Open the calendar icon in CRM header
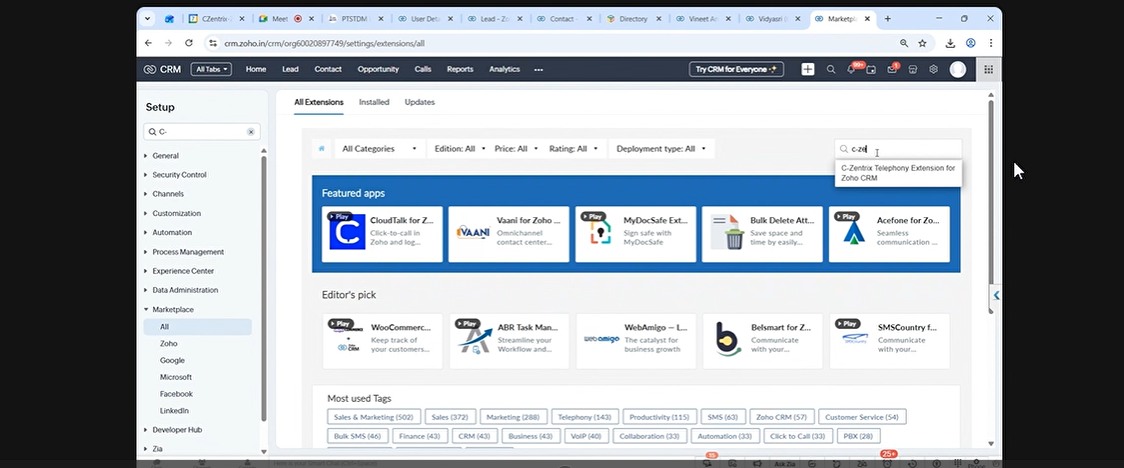Image resolution: width=1124 pixels, height=468 pixels. coord(871,69)
